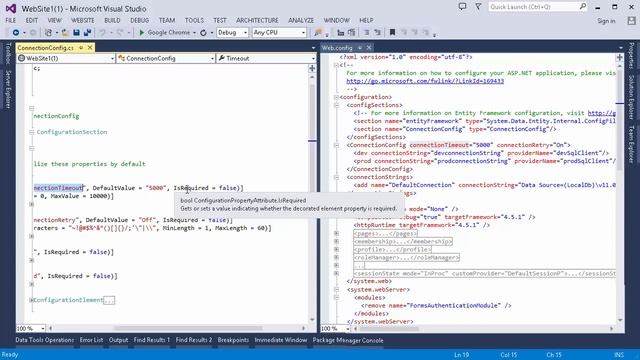The height and width of the screenshot is (360, 640).
Task: Expand the collapsed membership element
Action: pyautogui.click(x=336, y=242)
